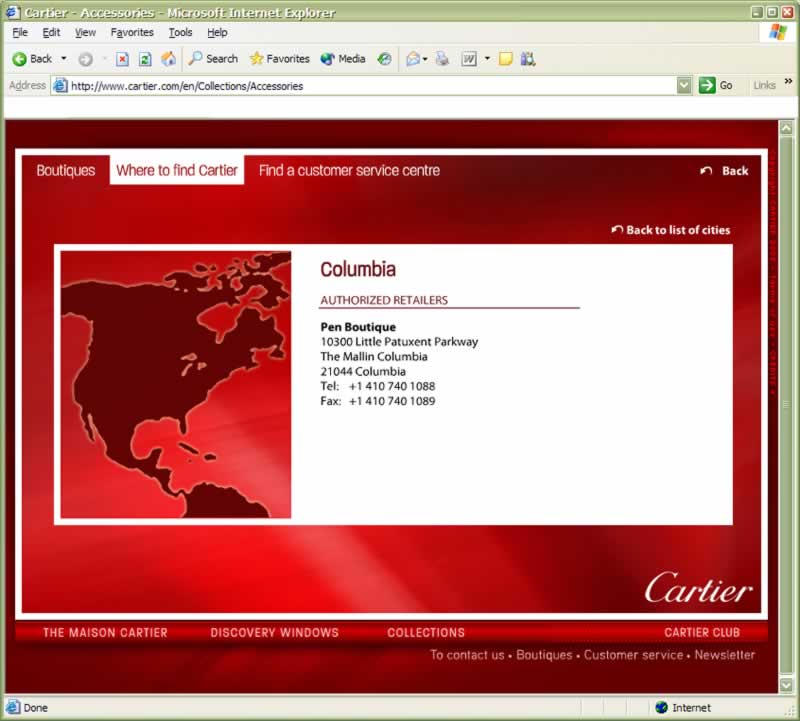
Task: Stop page loading with the red X icon
Action: [x=122, y=59]
